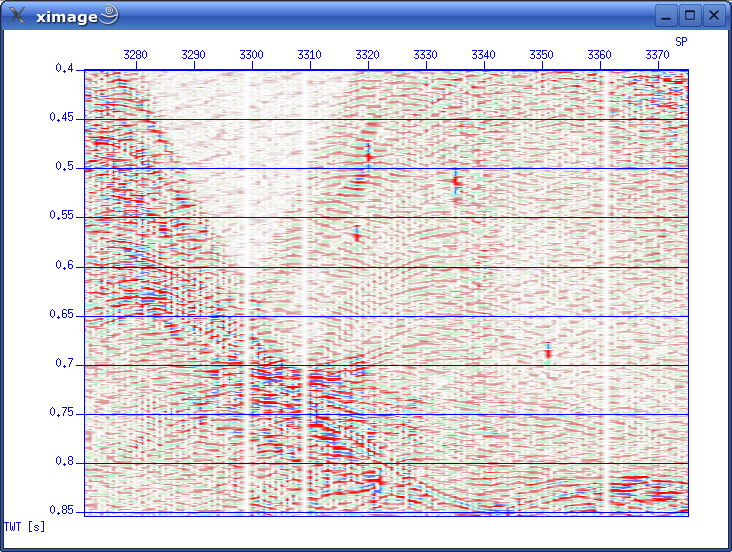The width and height of the screenshot is (732, 552).
Task: Click the 0.4 time axis label
Action: pos(65,69)
